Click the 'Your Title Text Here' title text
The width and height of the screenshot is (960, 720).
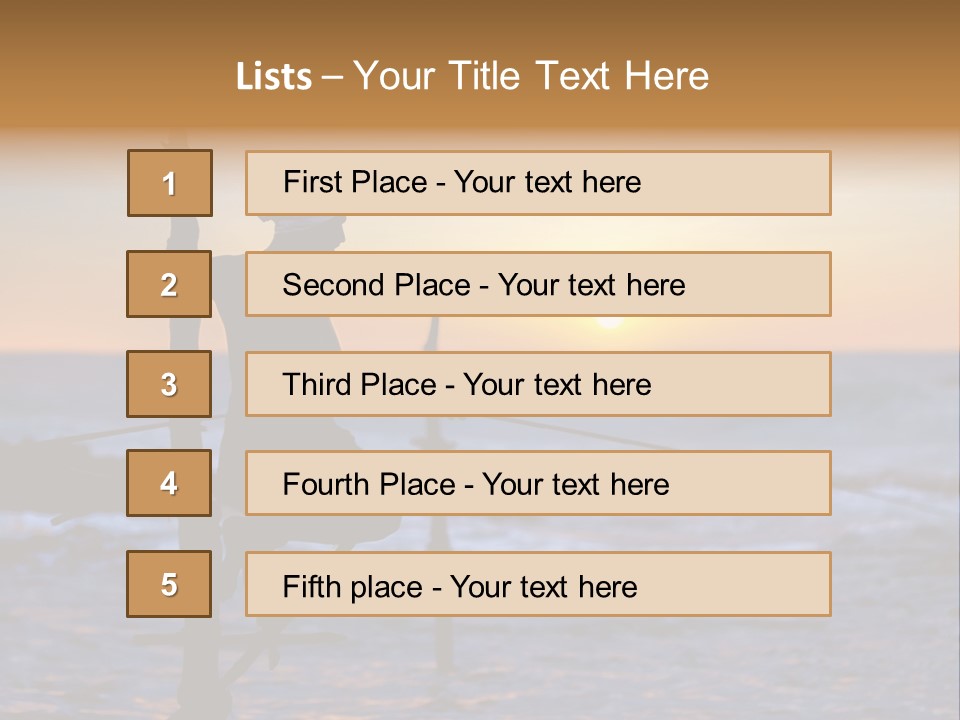pos(531,77)
